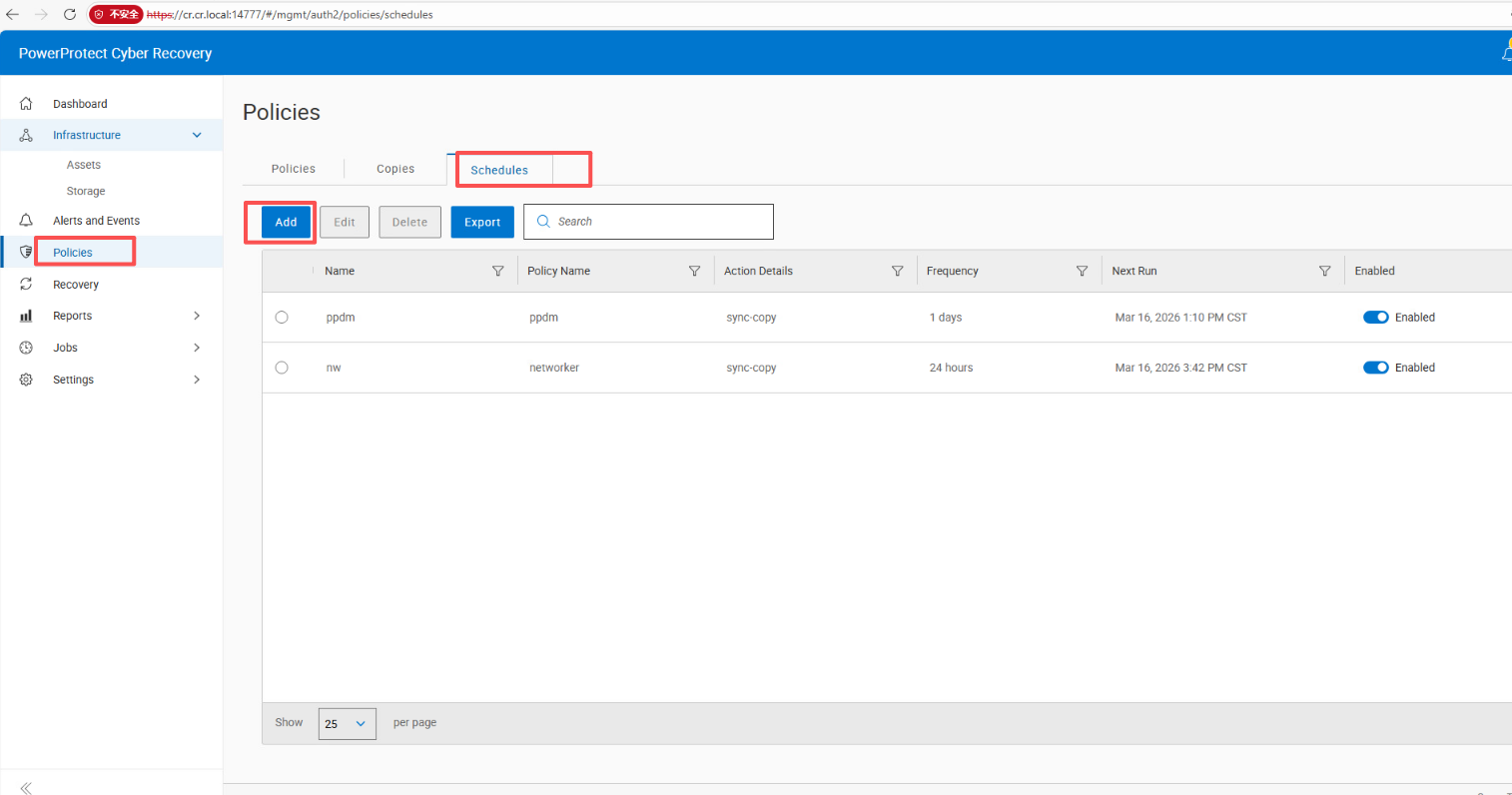The width and height of the screenshot is (1512, 795).
Task: Filter the Action Details column
Action: (x=898, y=271)
